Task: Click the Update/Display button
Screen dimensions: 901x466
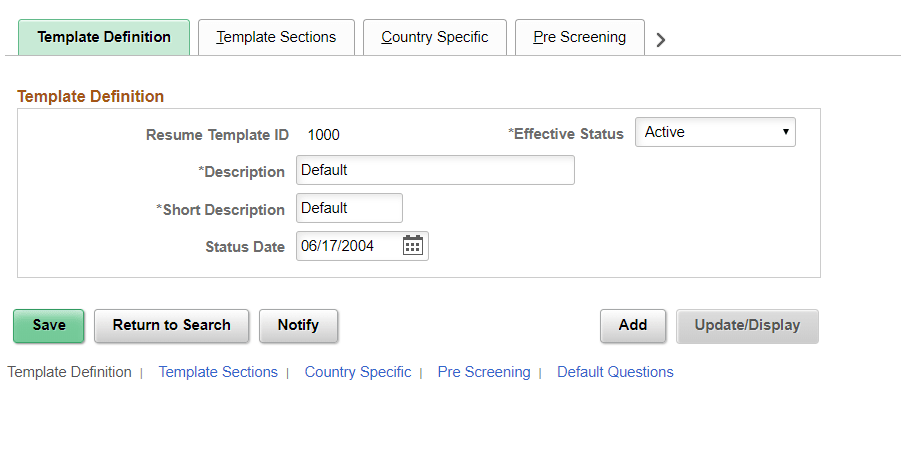Action: 747,326
